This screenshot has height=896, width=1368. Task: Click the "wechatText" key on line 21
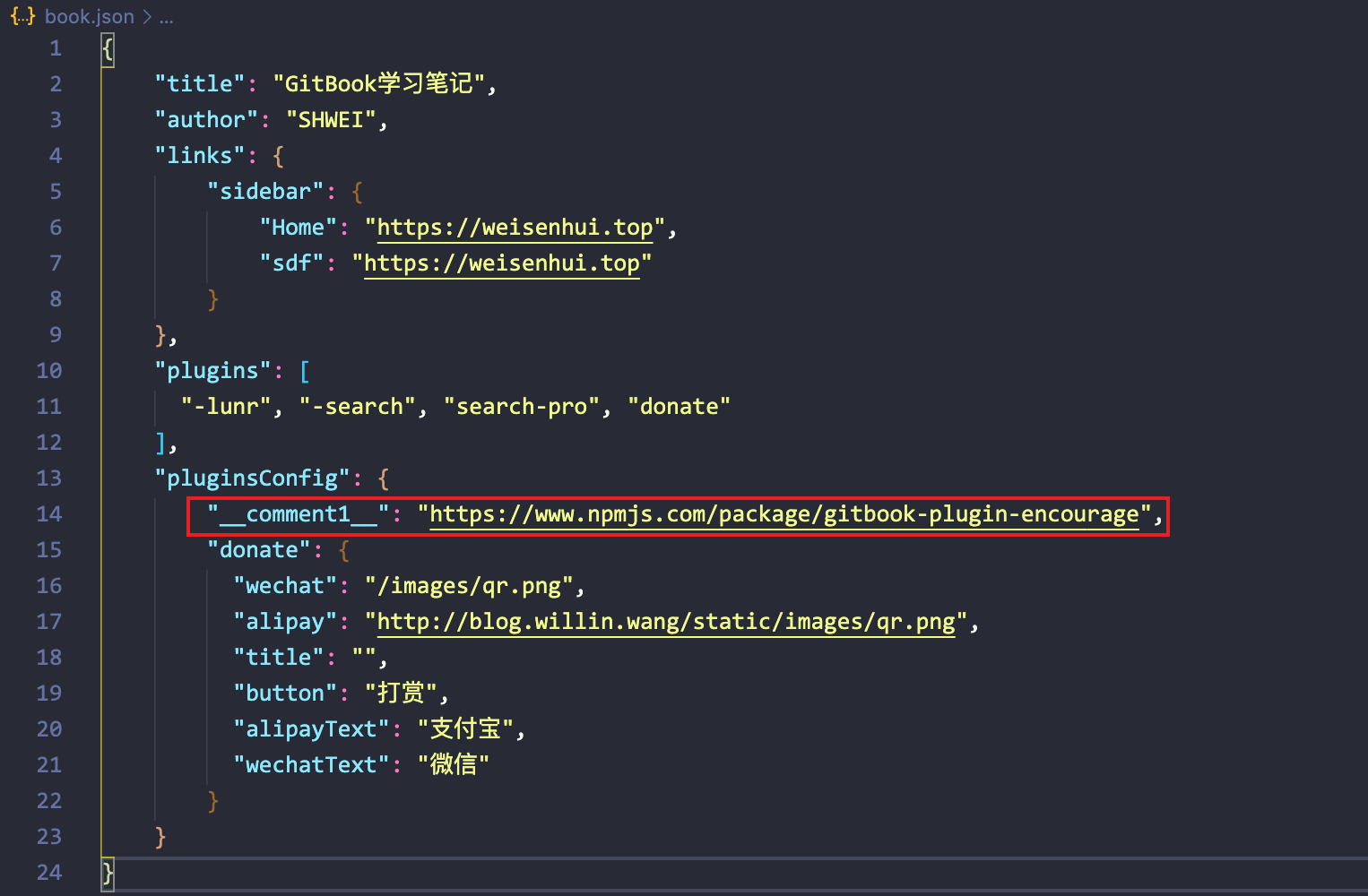point(310,763)
